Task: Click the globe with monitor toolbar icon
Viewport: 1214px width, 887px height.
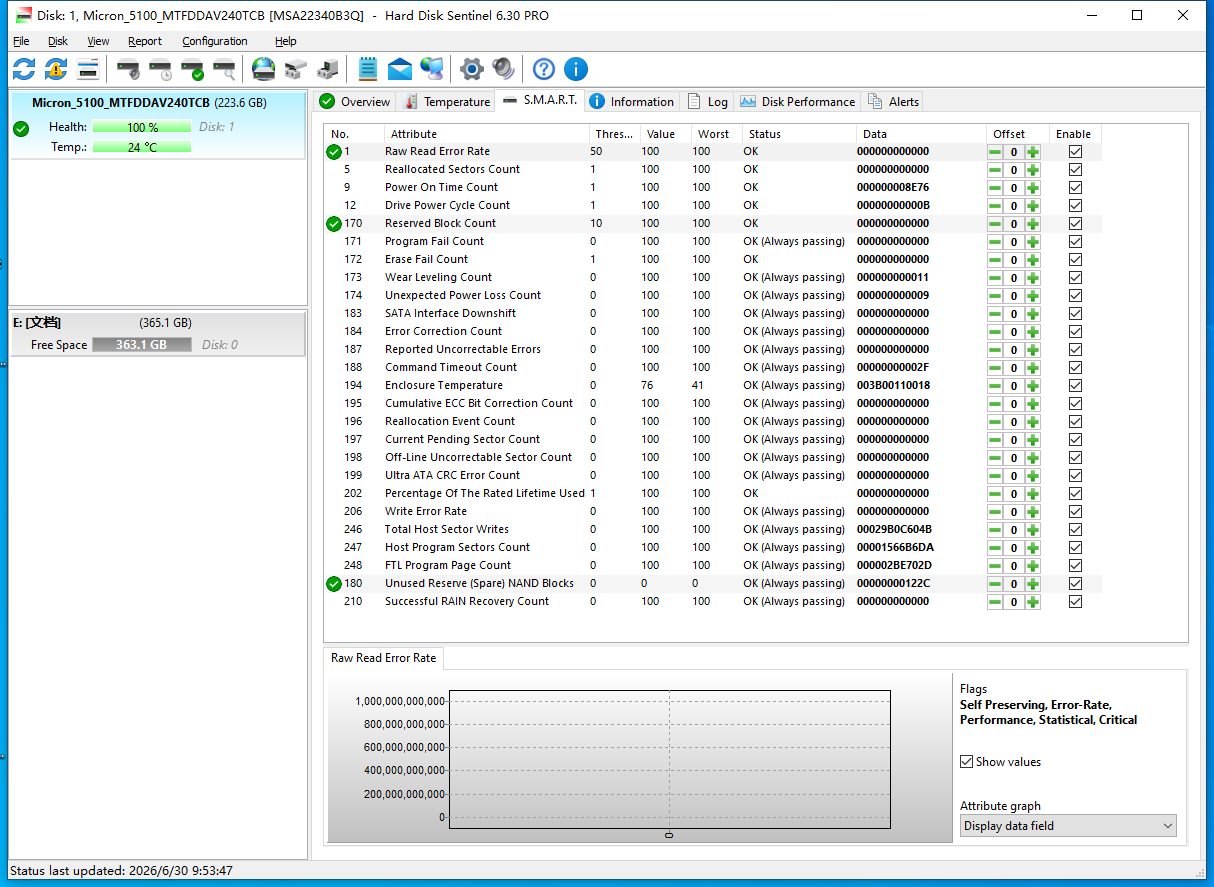Action: coord(432,69)
